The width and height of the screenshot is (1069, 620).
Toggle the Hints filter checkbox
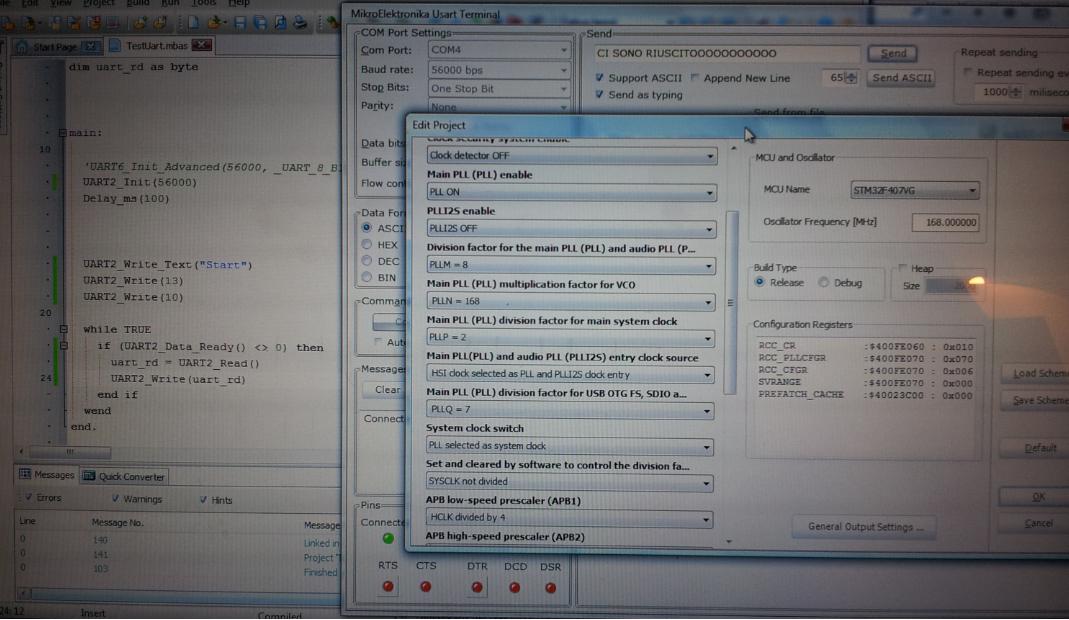(203, 500)
